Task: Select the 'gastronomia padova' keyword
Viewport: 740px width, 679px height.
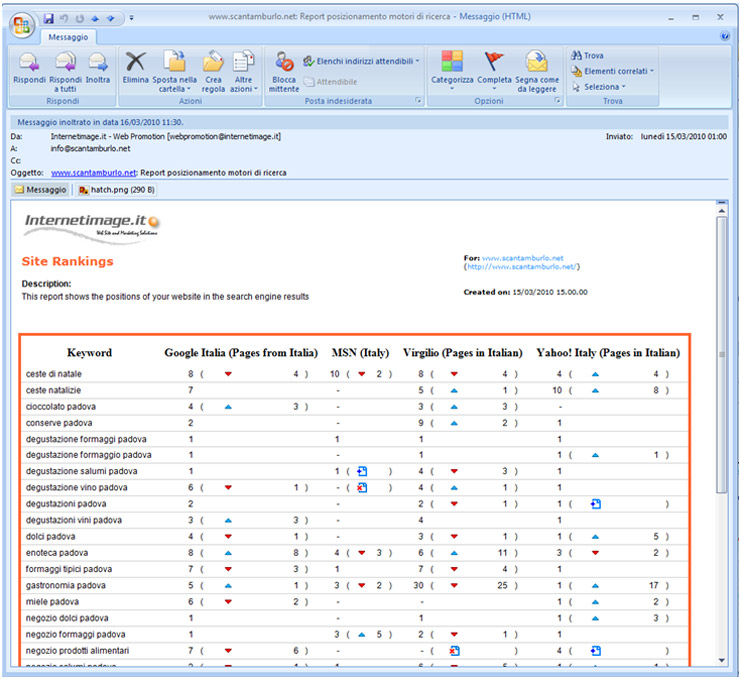Action: (x=66, y=586)
